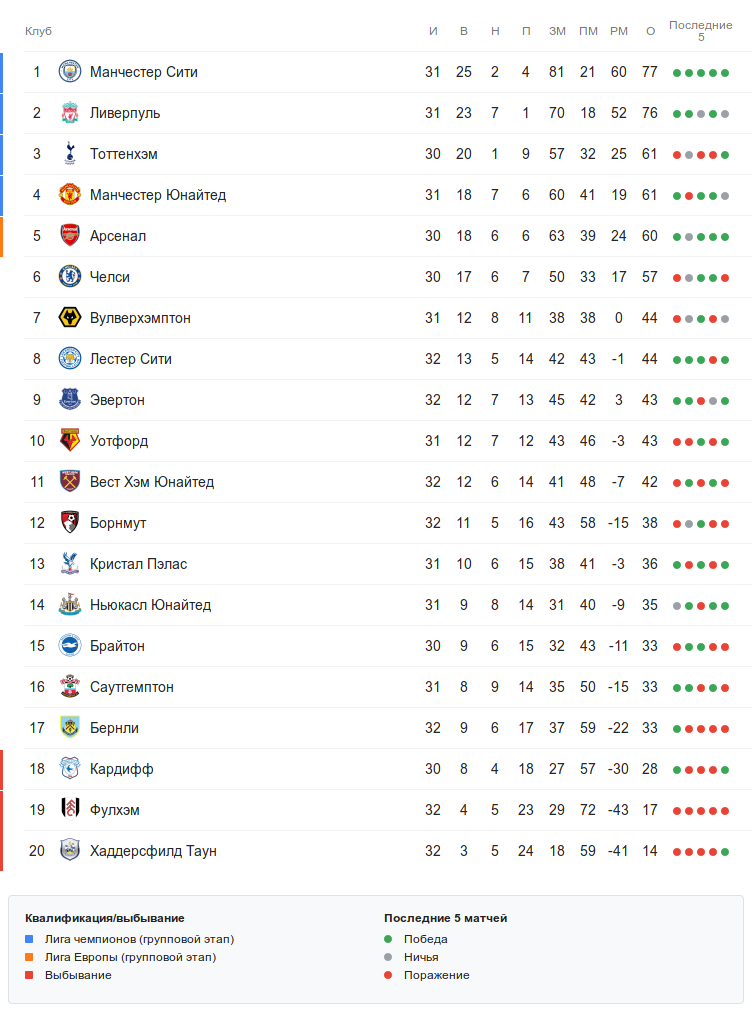Screen dimensions: 752x1012
Task: Click the green Победа legend dot
Action: (x=388, y=939)
